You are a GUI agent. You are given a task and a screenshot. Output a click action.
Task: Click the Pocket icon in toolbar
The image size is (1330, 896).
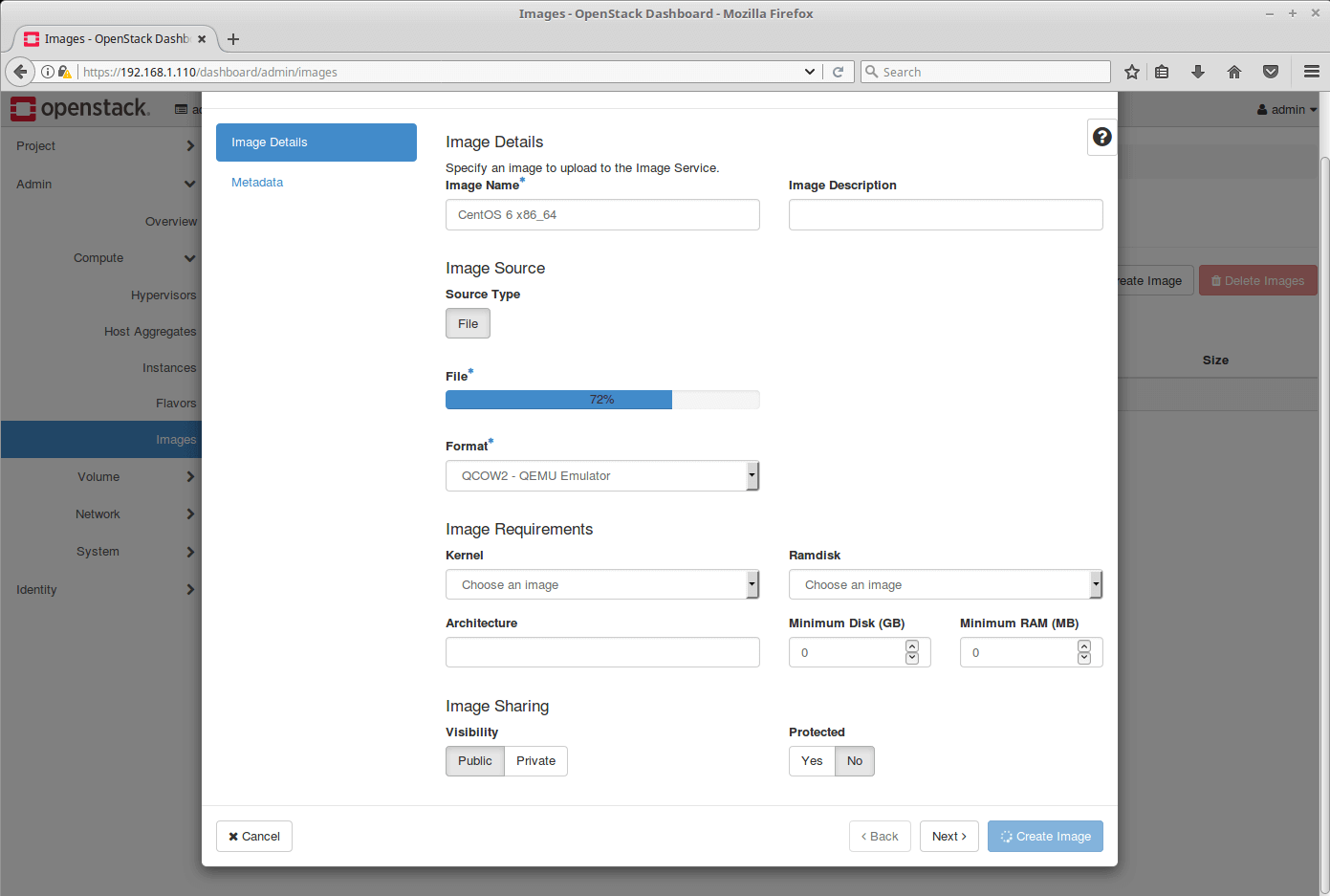click(1271, 72)
